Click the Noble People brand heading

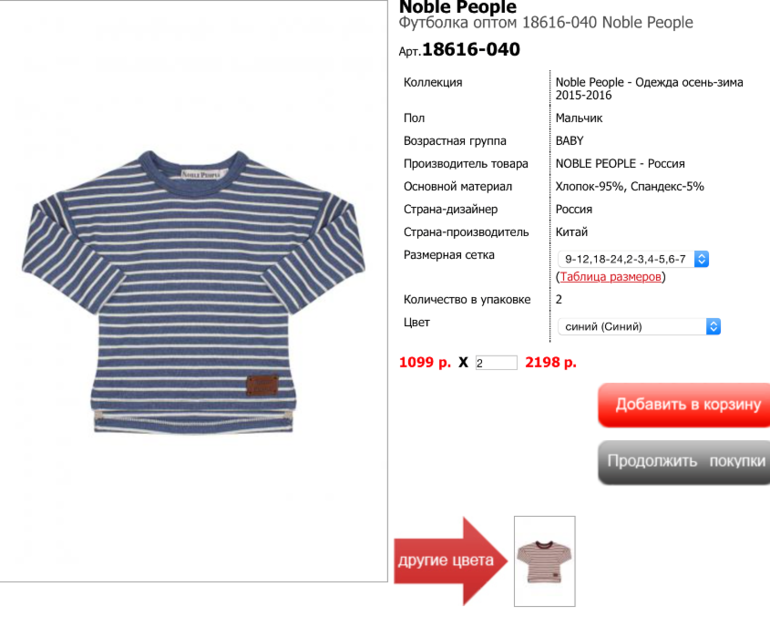coord(458,7)
